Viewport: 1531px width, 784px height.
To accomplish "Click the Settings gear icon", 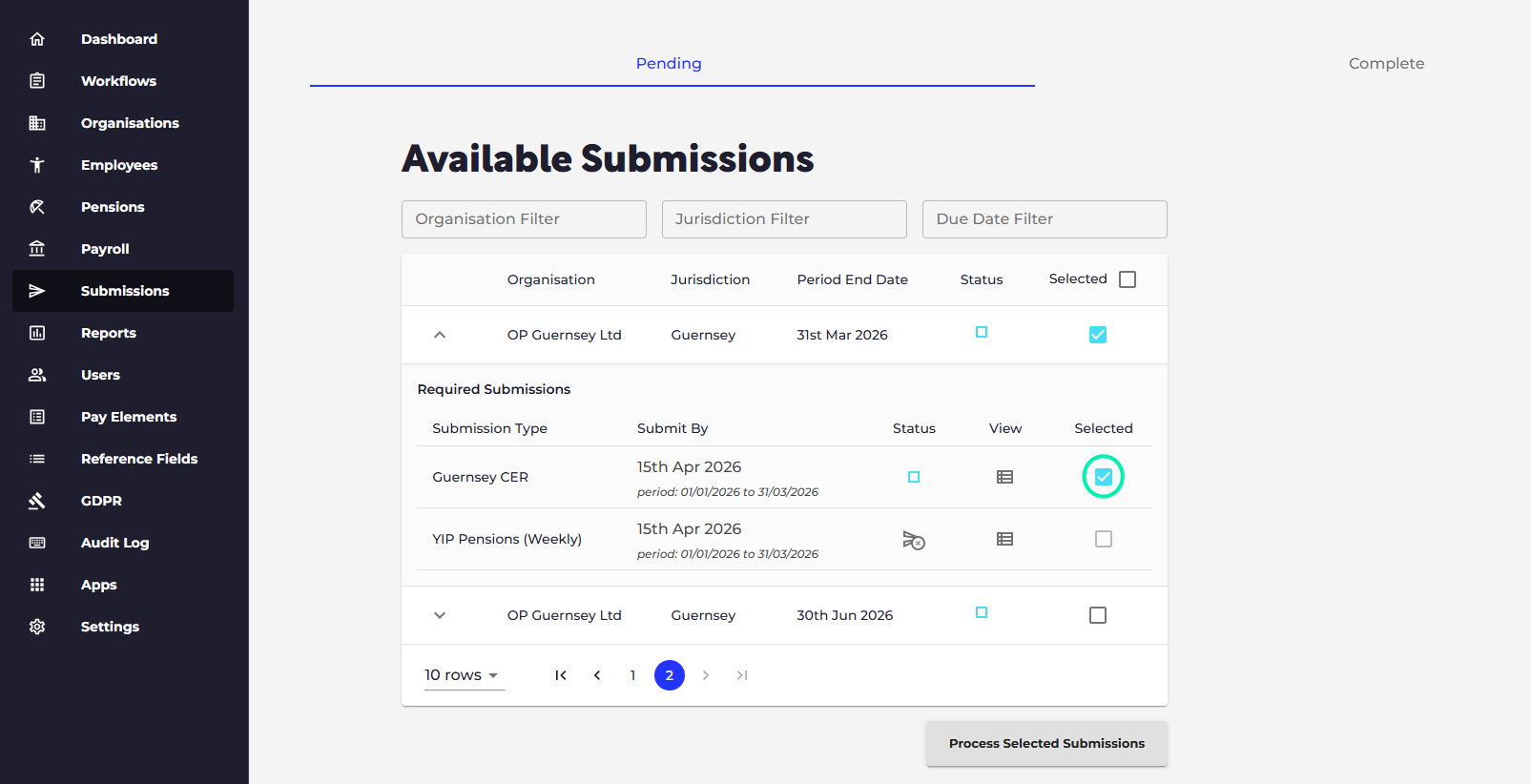I will (x=37, y=627).
